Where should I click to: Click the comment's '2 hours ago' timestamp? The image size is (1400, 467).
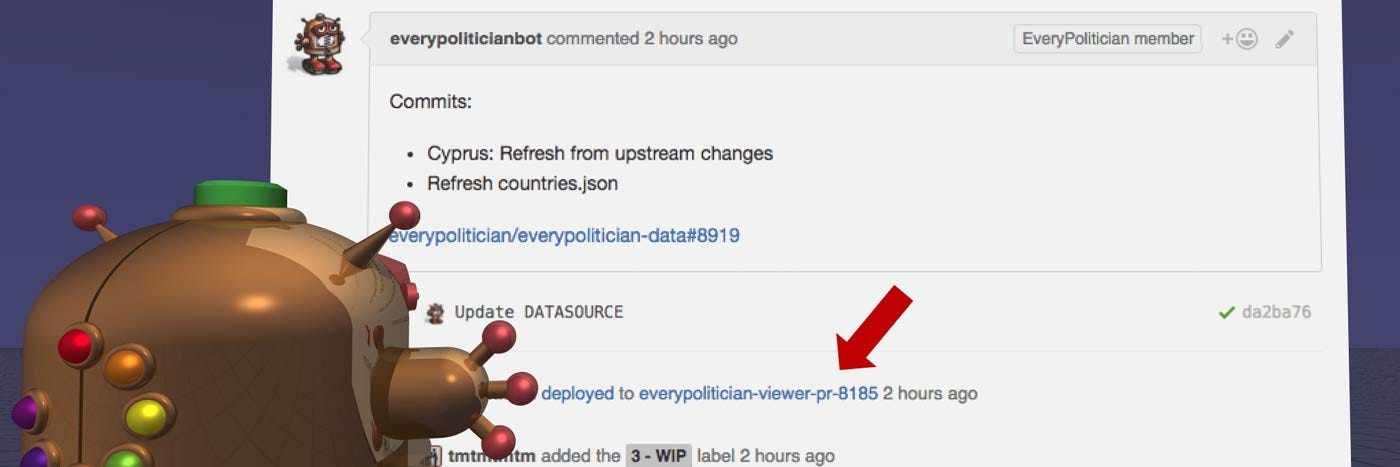(691, 39)
